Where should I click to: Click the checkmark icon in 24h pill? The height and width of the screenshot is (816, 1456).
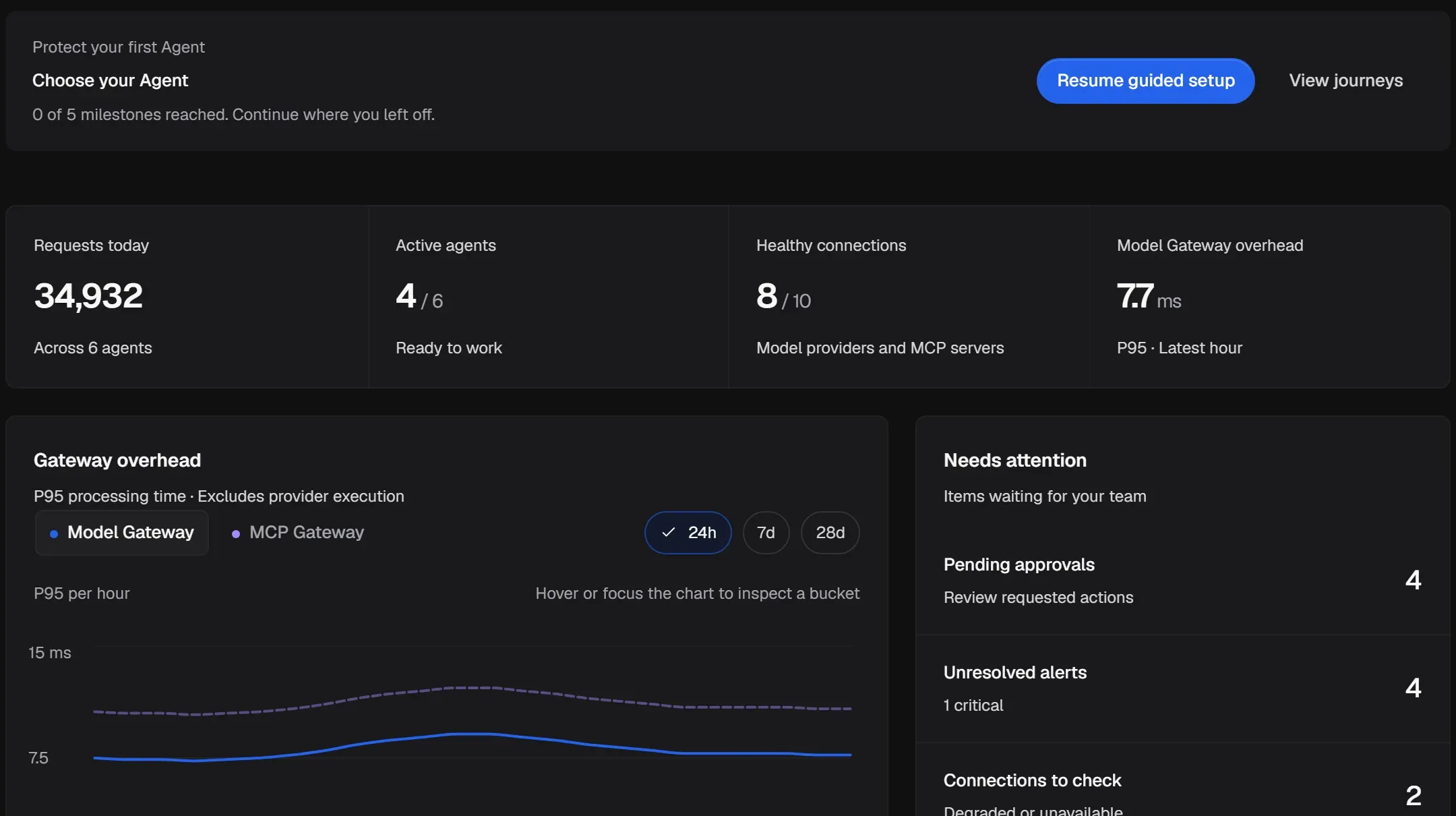[x=668, y=533]
